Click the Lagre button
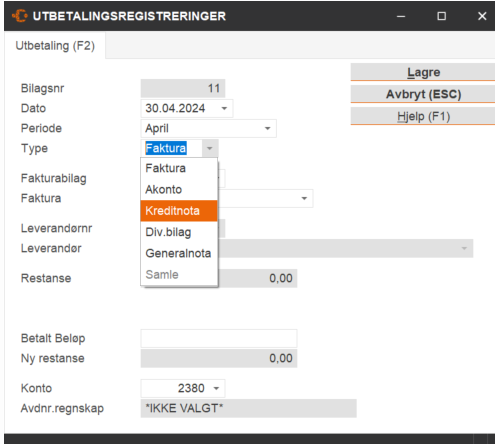Viewport: 495px width, 444px height. [423, 72]
